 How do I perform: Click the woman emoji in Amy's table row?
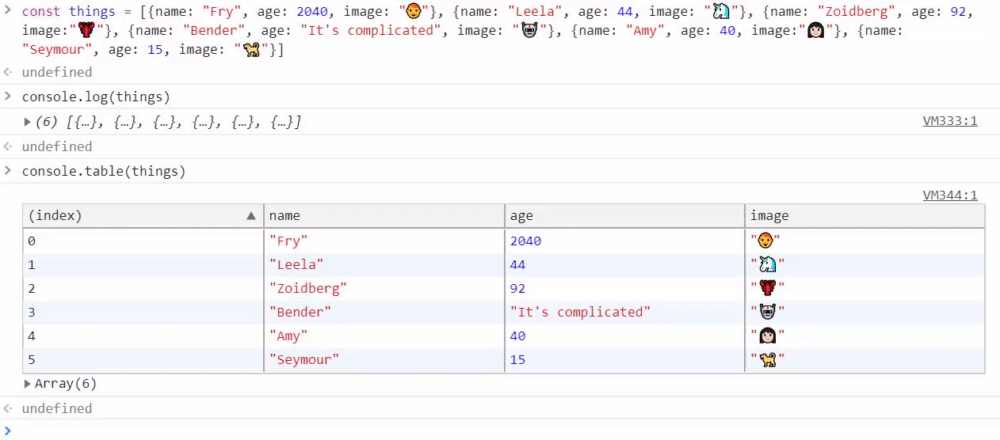click(x=766, y=337)
